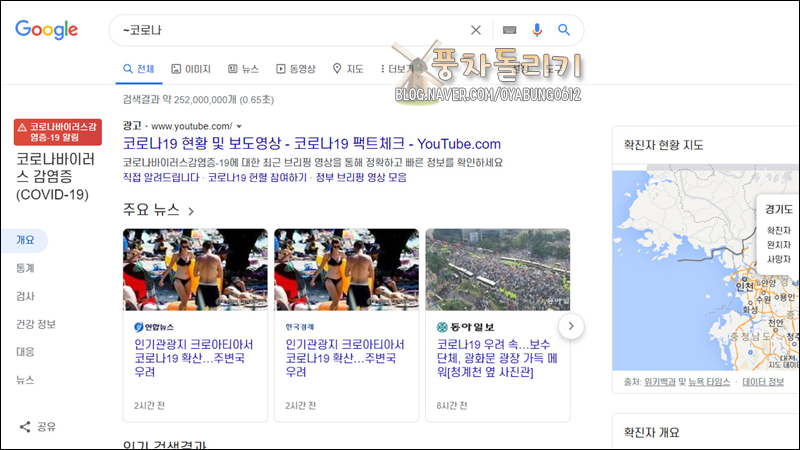Select 건강 정보 in the sidebar
Viewport: 800px width, 450px height.
tap(36, 324)
